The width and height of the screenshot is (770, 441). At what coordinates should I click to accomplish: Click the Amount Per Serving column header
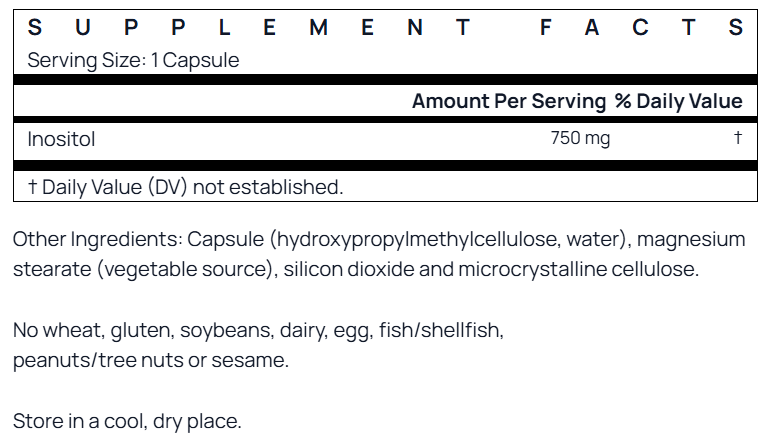click(509, 101)
